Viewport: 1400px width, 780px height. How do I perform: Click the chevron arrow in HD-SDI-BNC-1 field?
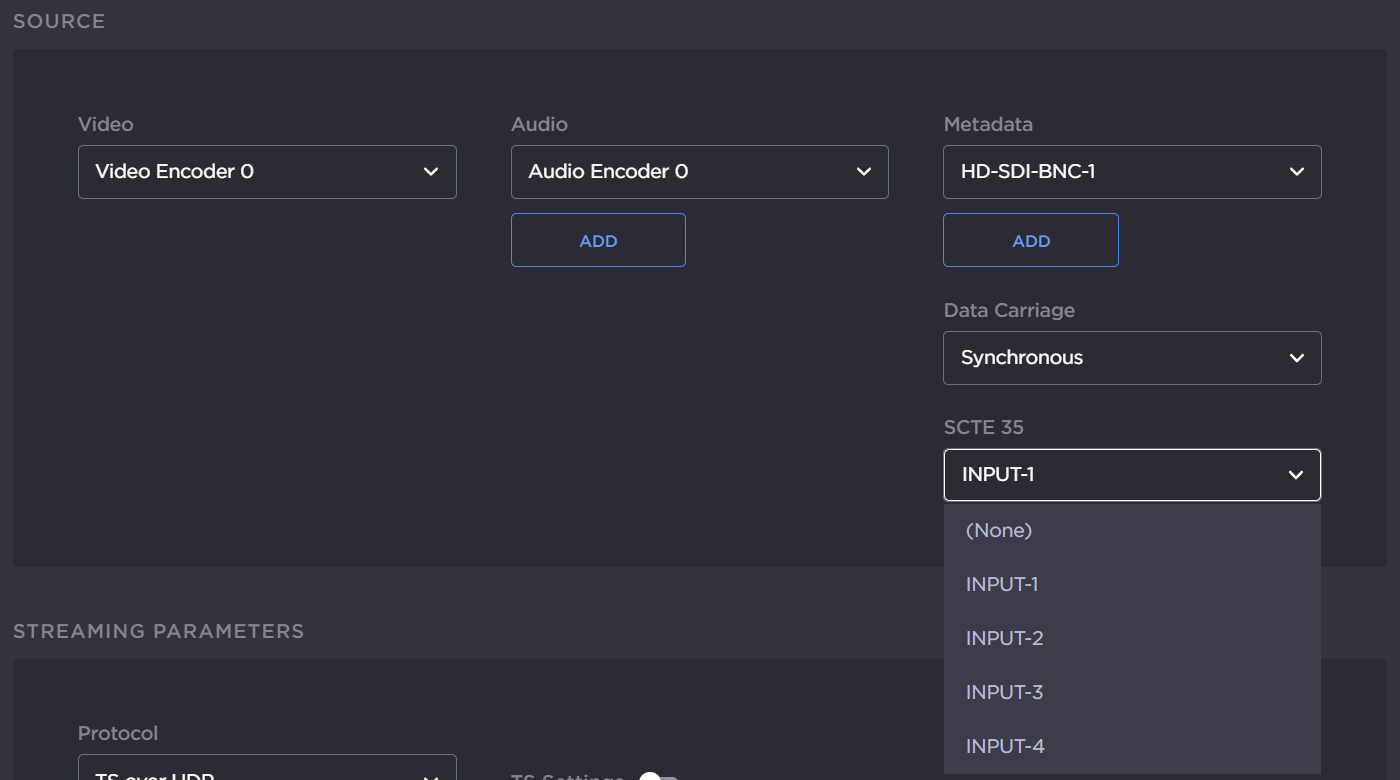(x=1297, y=172)
